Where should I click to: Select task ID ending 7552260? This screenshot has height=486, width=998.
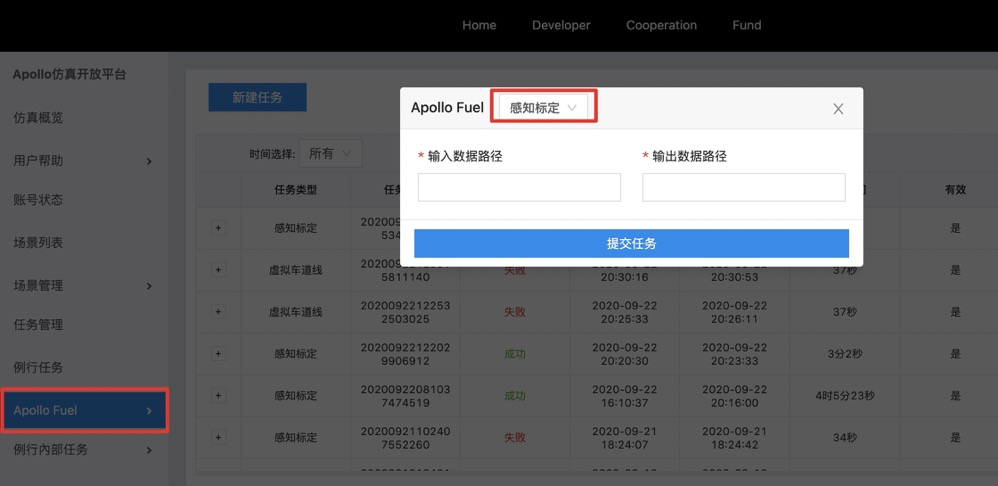pos(405,437)
